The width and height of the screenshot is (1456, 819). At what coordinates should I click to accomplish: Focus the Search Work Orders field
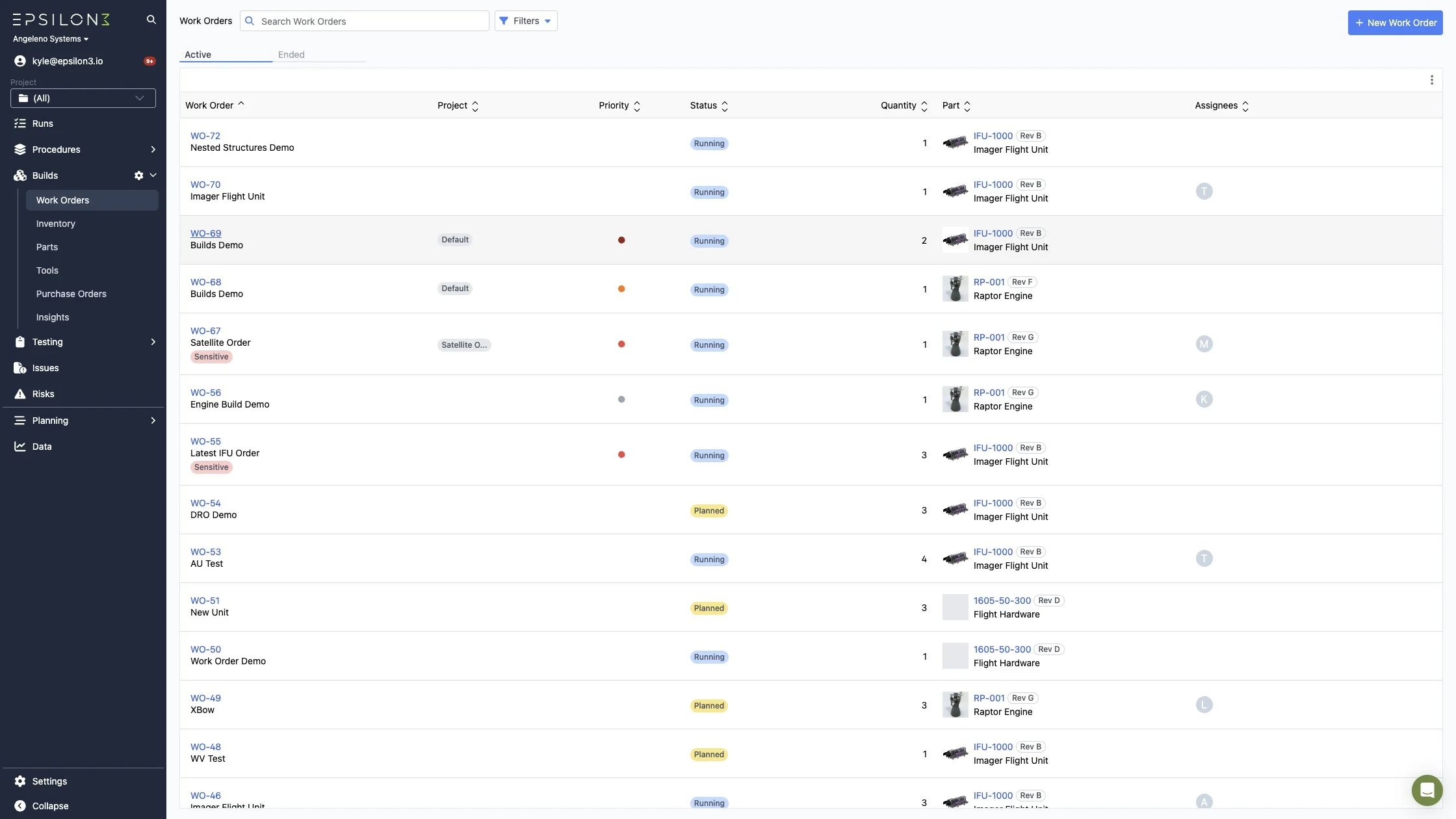pos(370,21)
